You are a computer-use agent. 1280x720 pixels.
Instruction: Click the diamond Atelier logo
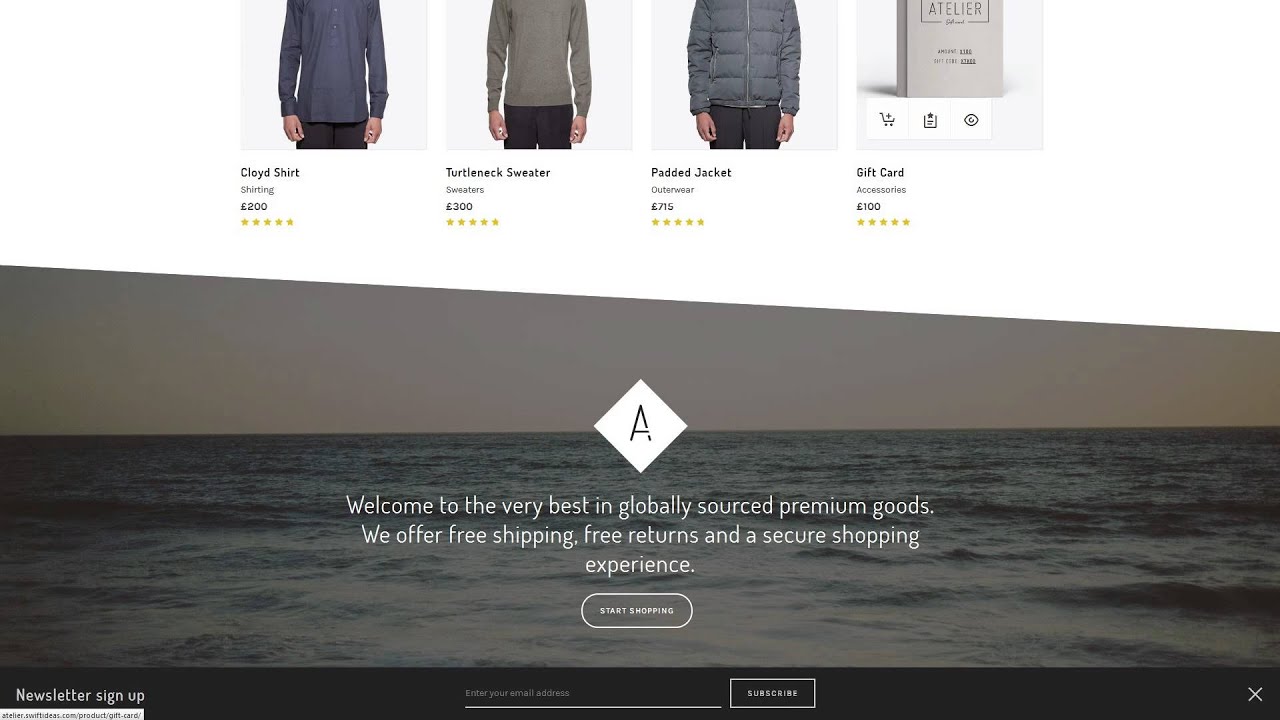pyautogui.click(x=640, y=426)
